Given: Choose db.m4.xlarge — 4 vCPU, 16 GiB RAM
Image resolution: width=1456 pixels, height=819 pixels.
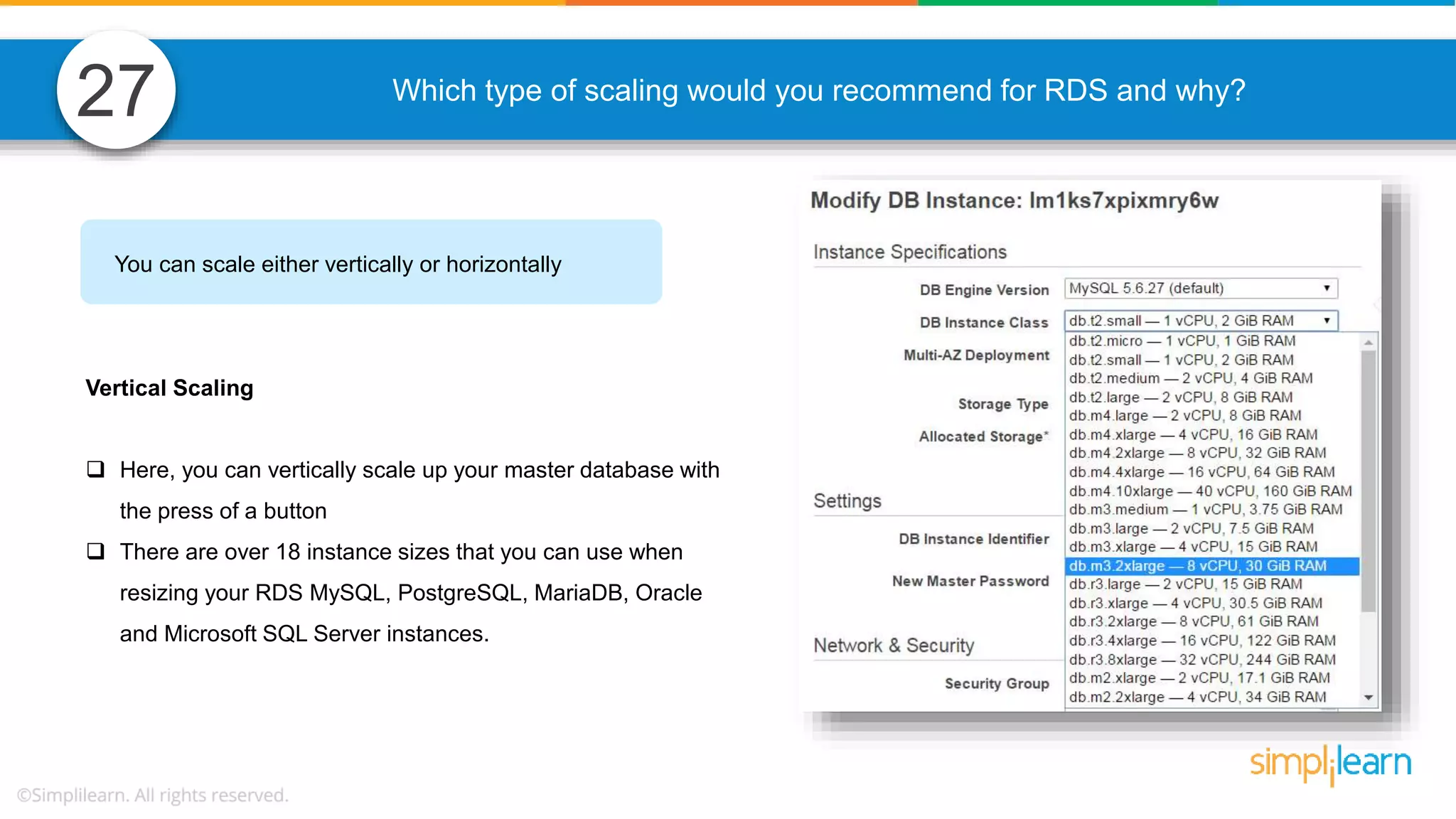Looking at the screenshot, I should tap(1212, 434).
